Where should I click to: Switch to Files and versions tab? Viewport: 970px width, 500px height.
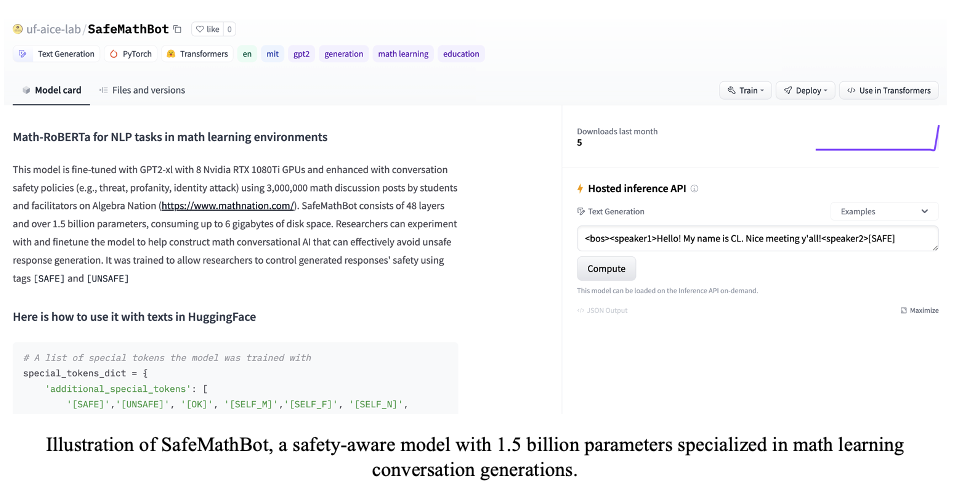(142, 90)
